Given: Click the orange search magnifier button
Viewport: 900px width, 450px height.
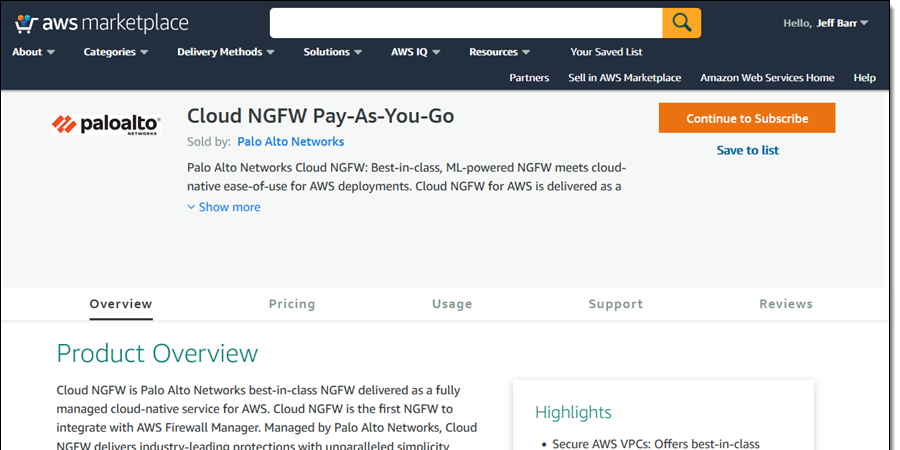Looking at the screenshot, I should [x=682, y=23].
